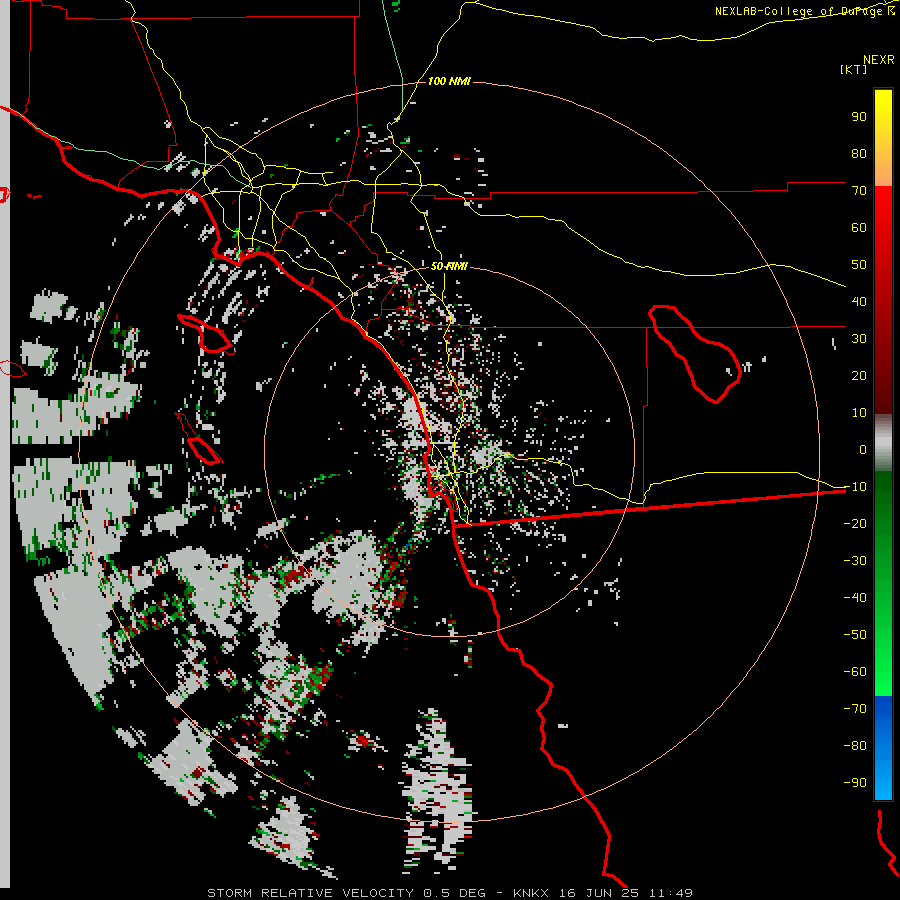The width and height of the screenshot is (900, 900).
Task: Click the red segment of the velocity color bar
Action: 883,300
